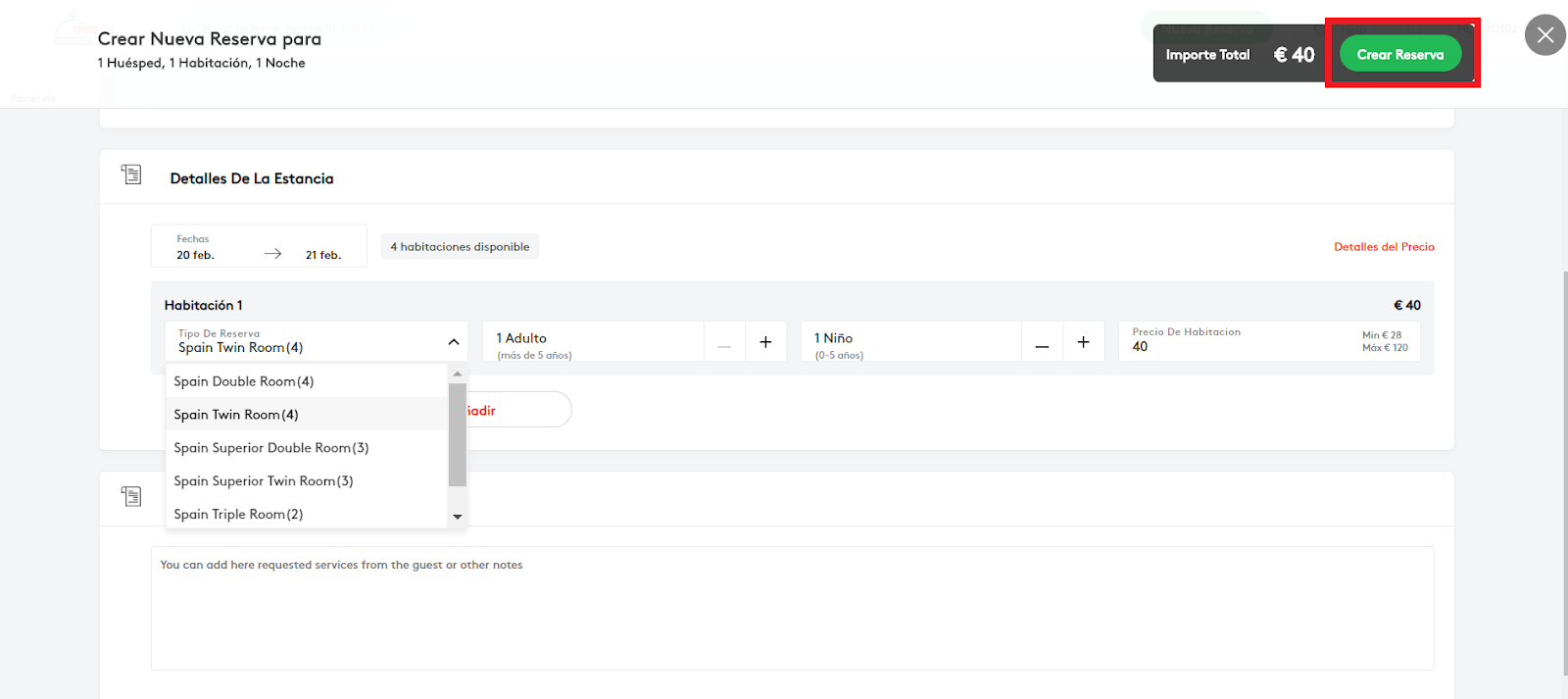Pick Spain Triple Room(2) option
Screen dimensions: 1568x699
[x=307, y=515]
